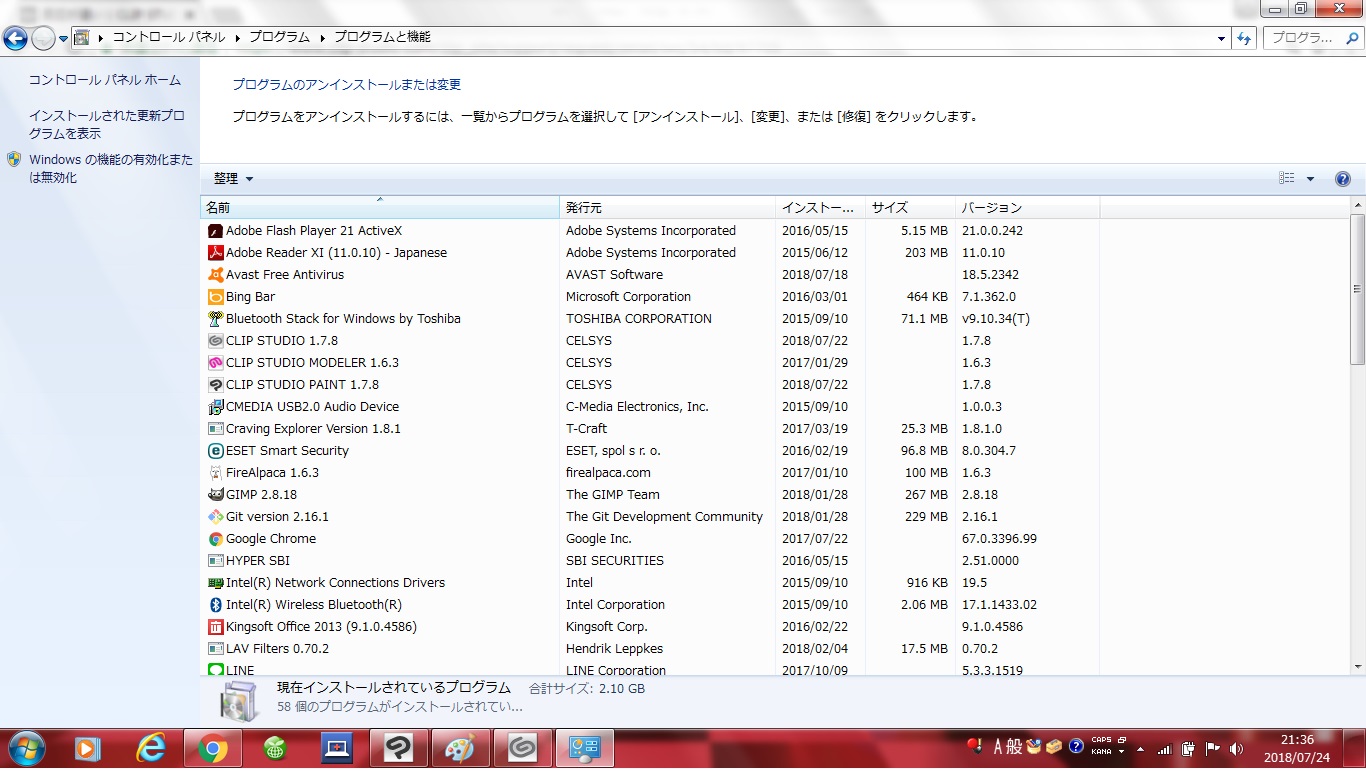Click the refresh icon beside address bar
The height and width of the screenshot is (771, 1366).
pyautogui.click(x=1244, y=38)
